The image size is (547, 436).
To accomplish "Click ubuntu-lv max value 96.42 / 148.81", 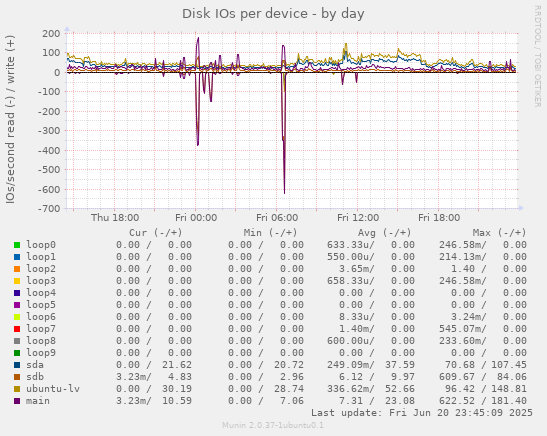I will [486, 389].
